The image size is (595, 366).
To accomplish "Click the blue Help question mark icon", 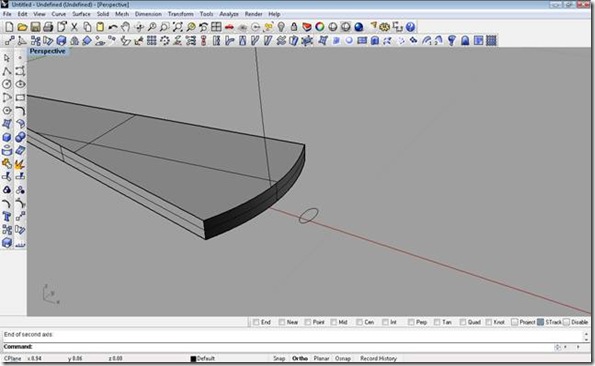I will pyautogui.click(x=410, y=27).
